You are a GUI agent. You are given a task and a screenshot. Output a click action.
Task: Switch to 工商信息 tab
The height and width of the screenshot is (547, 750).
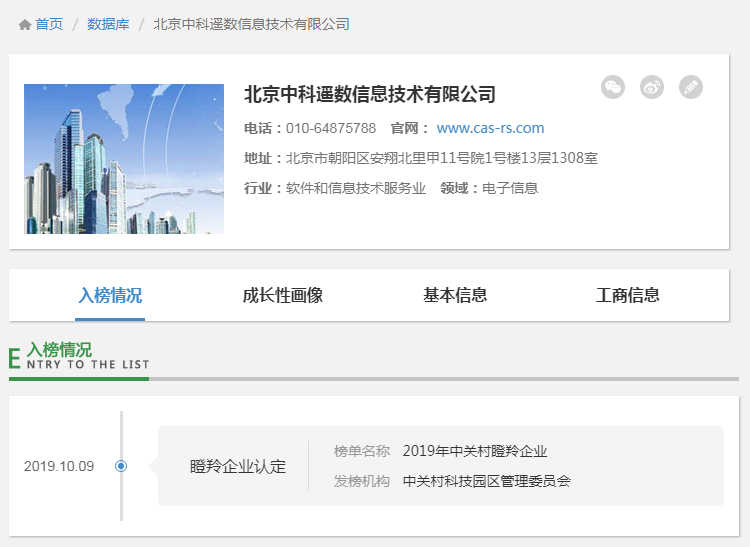628,295
